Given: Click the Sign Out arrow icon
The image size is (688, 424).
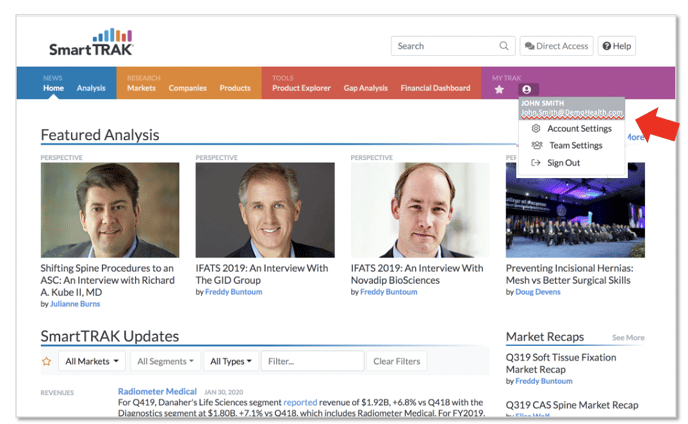Looking at the screenshot, I should pyautogui.click(x=536, y=163).
